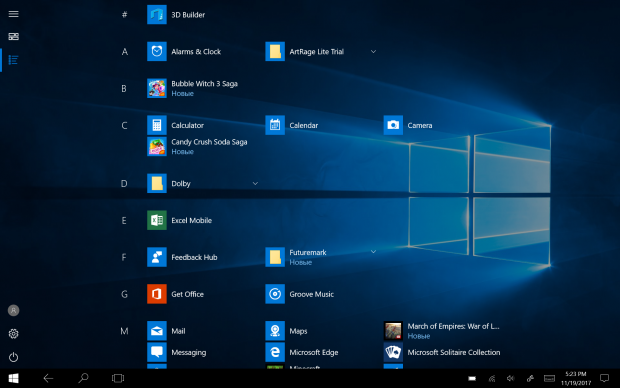Select the letter E group header
The height and width of the screenshot is (388, 620).
point(124,220)
